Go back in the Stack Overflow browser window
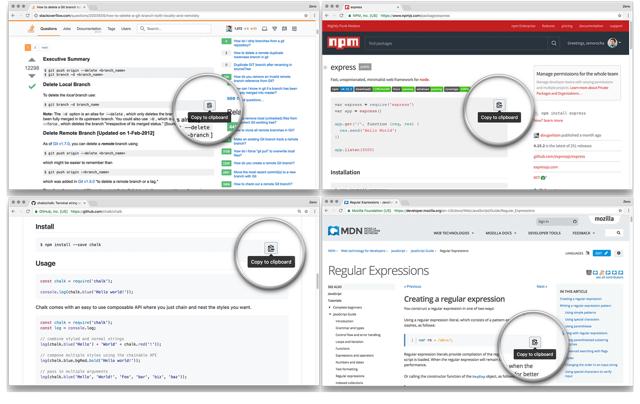The image size is (640, 404). [13, 16]
